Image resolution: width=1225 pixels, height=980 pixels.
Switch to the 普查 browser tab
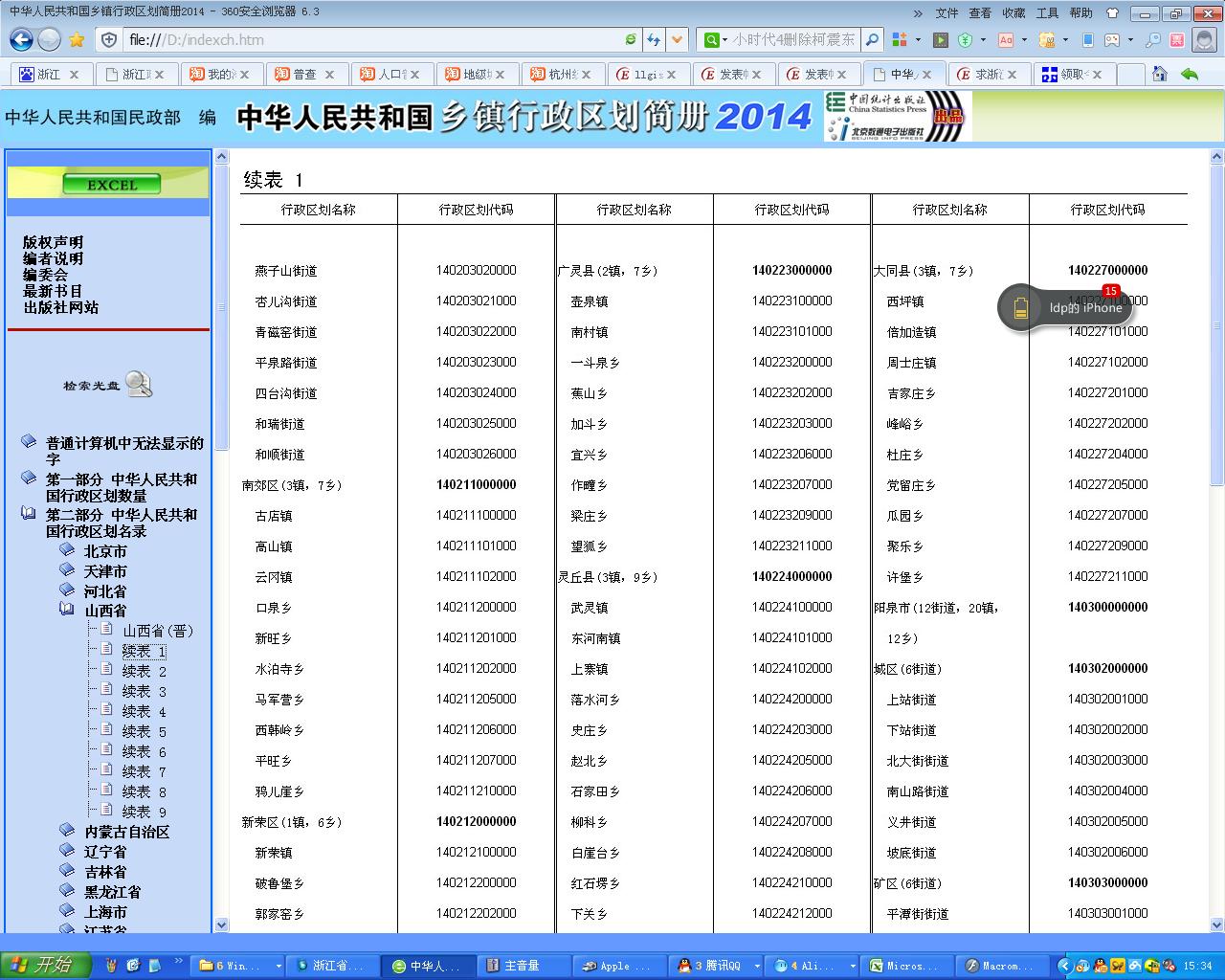click(x=304, y=74)
